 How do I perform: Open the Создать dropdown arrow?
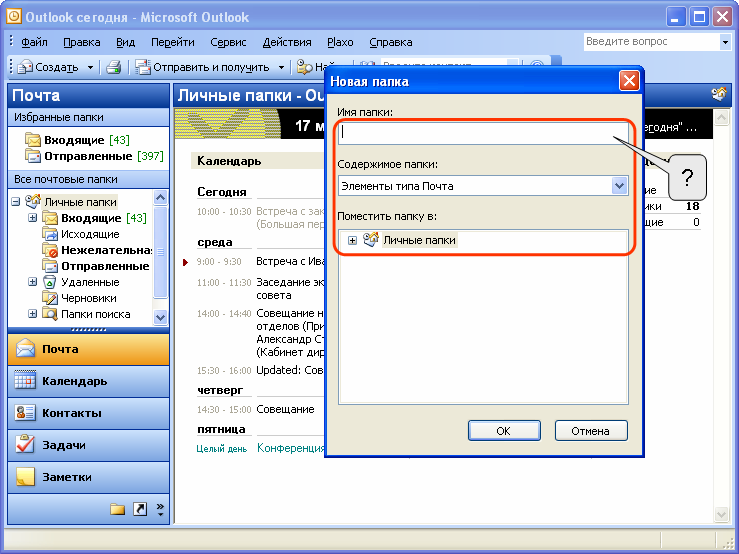point(90,67)
